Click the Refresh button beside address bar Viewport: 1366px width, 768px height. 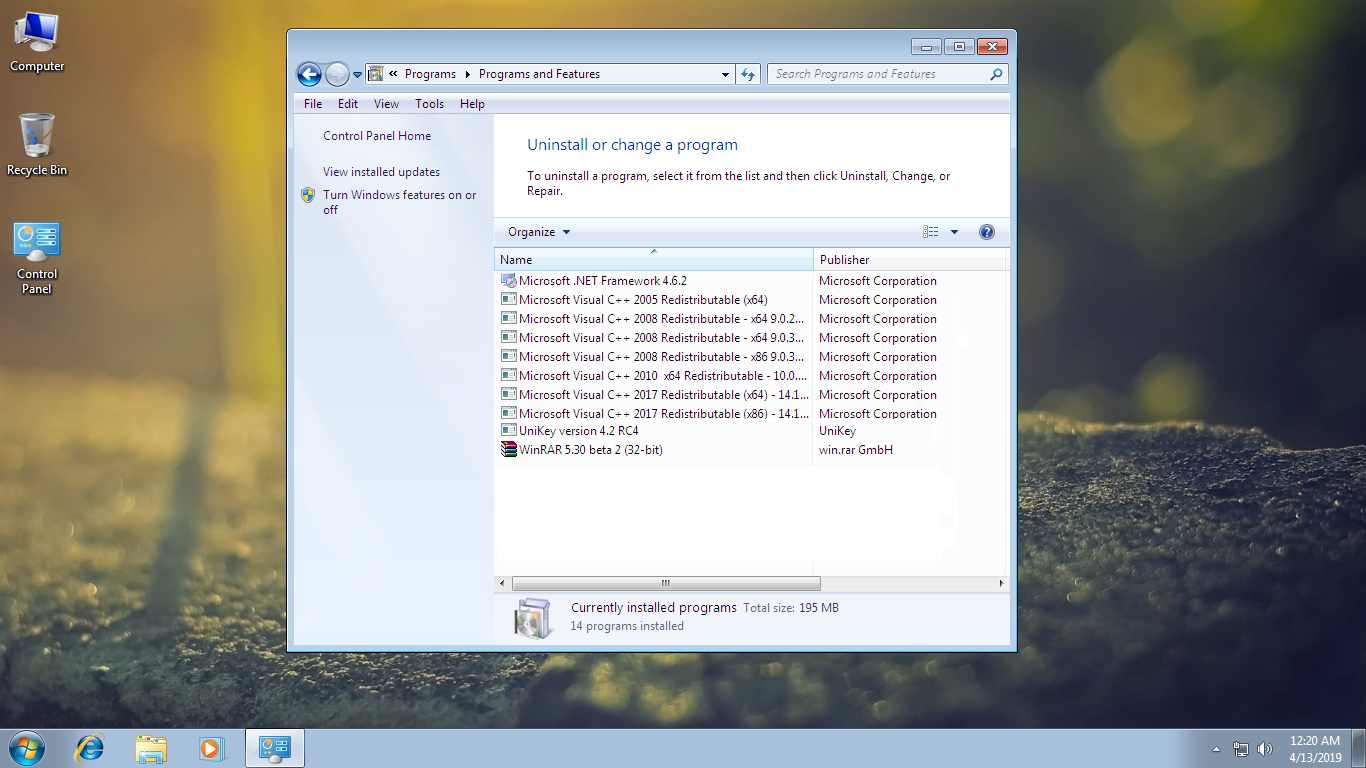(x=748, y=74)
